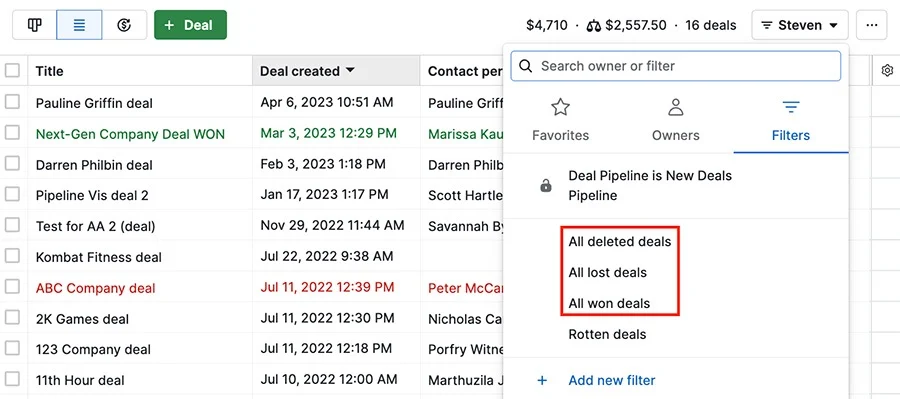Click the green + Deal button

(x=190, y=25)
